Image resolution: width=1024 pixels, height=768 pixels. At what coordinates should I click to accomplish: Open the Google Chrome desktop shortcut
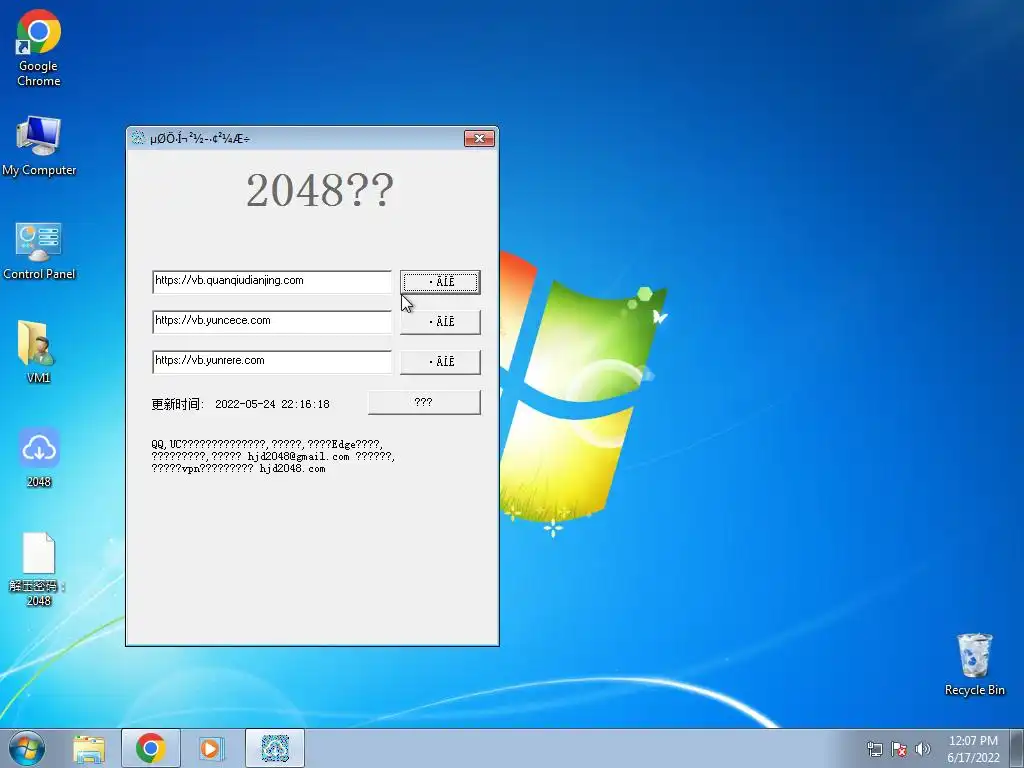(39, 48)
